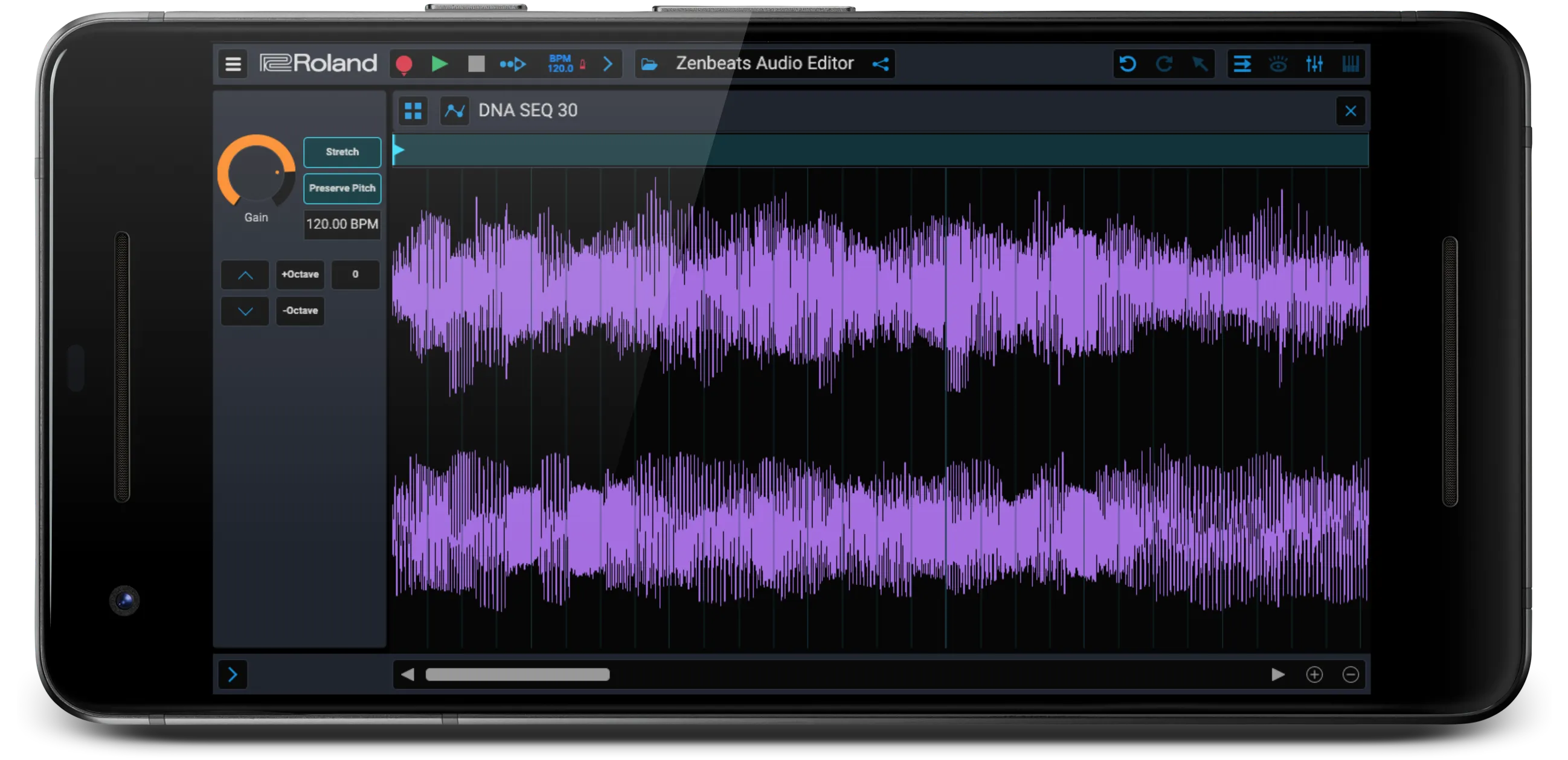1568x760 pixels.
Task: Expand transport options chevron after BPM
Action: [608, 64]
